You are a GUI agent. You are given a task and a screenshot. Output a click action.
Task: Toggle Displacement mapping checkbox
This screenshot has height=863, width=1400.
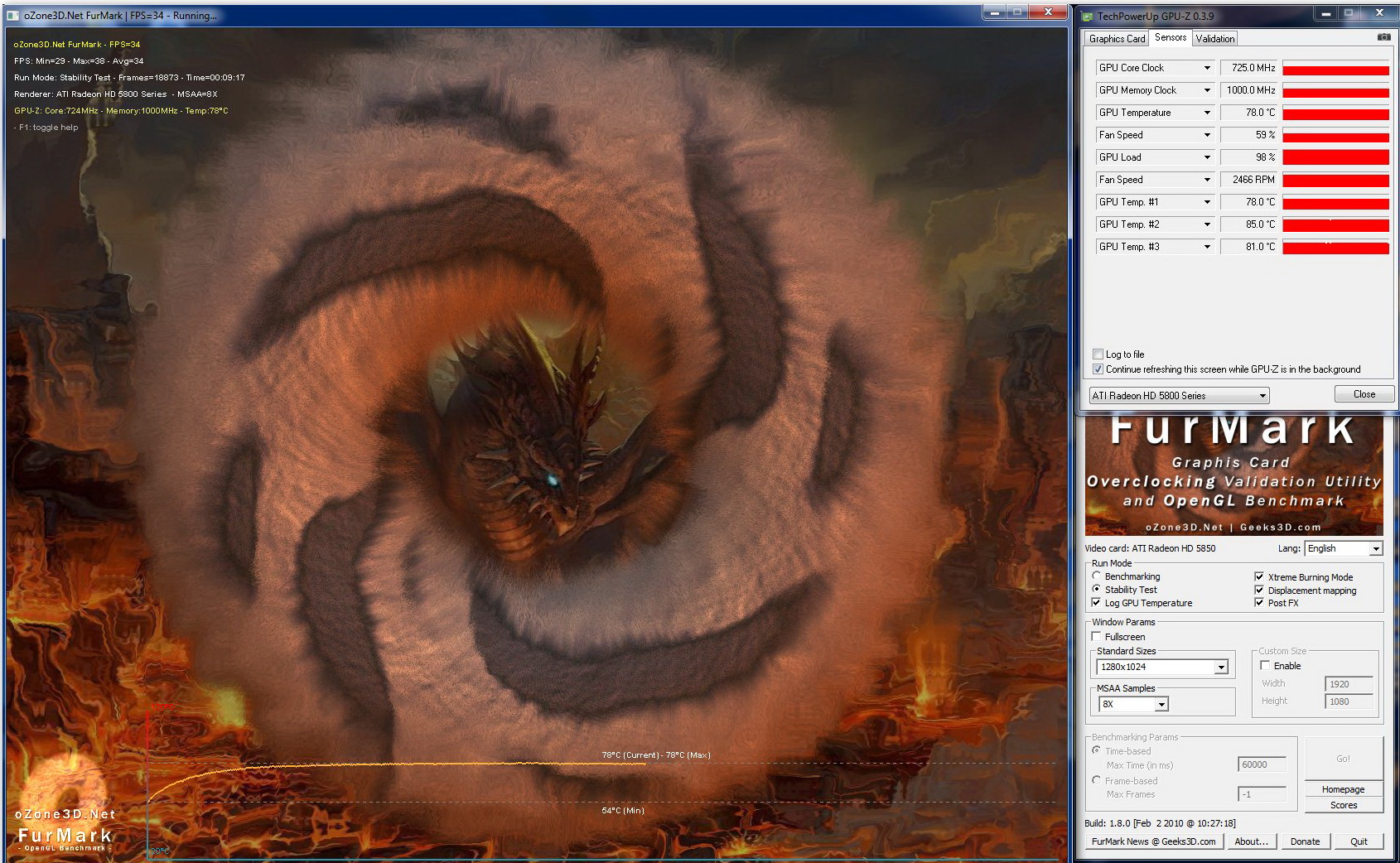1259,590
